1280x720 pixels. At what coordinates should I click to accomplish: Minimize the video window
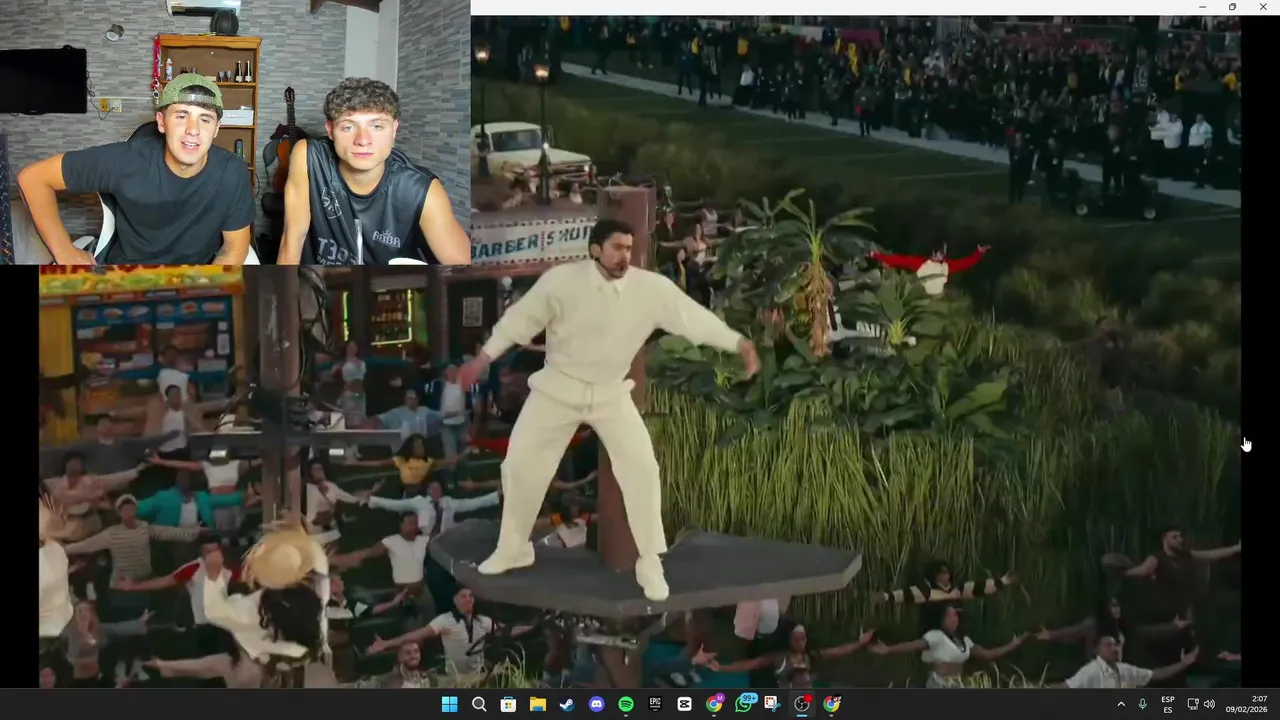coord(1202,7)
